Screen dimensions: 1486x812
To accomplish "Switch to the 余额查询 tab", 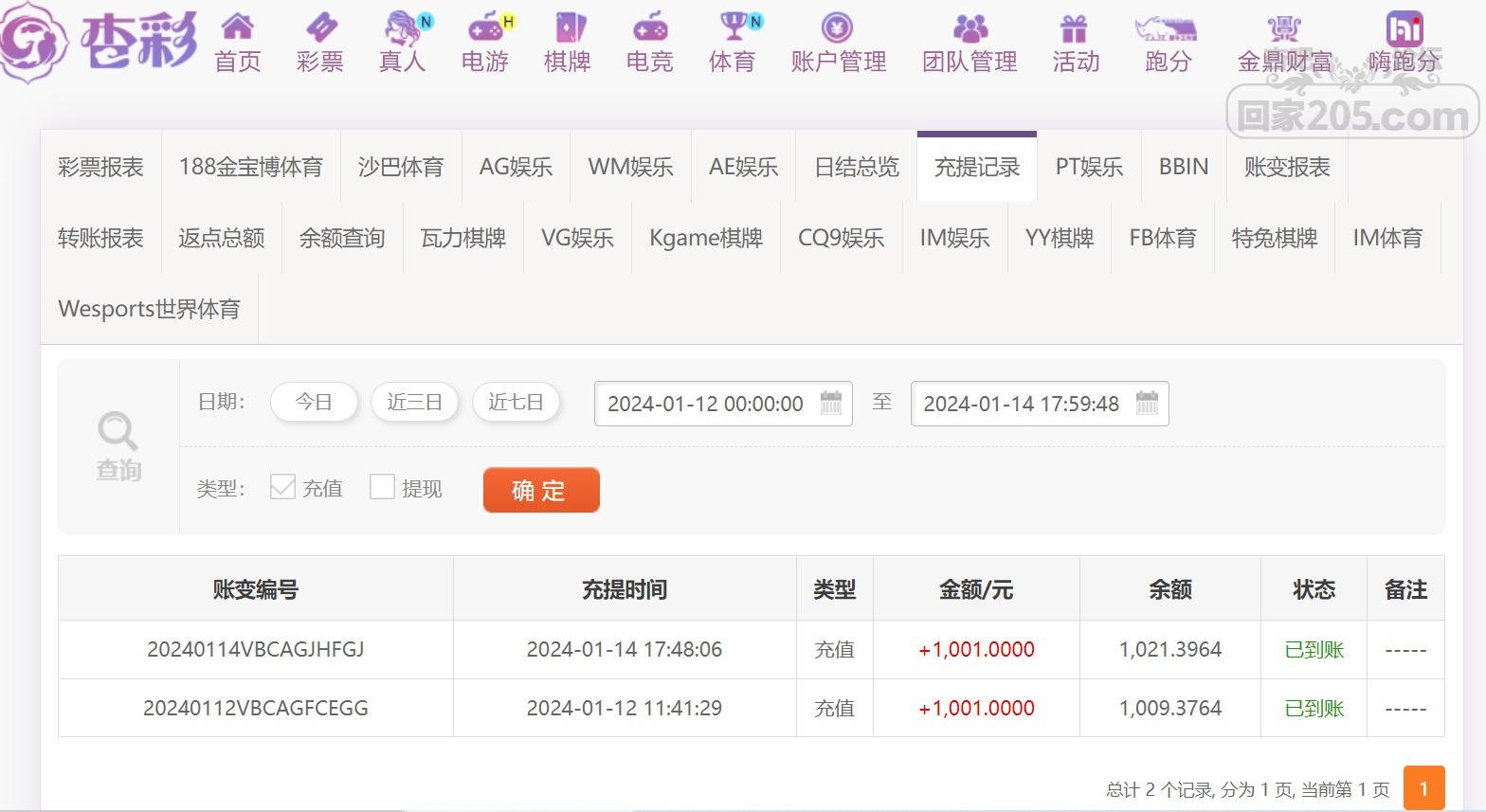I will click(x=342, y=238).
